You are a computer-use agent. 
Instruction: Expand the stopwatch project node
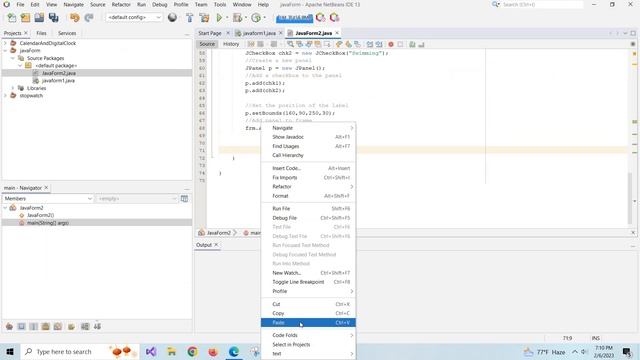click(x=5, y=96)
